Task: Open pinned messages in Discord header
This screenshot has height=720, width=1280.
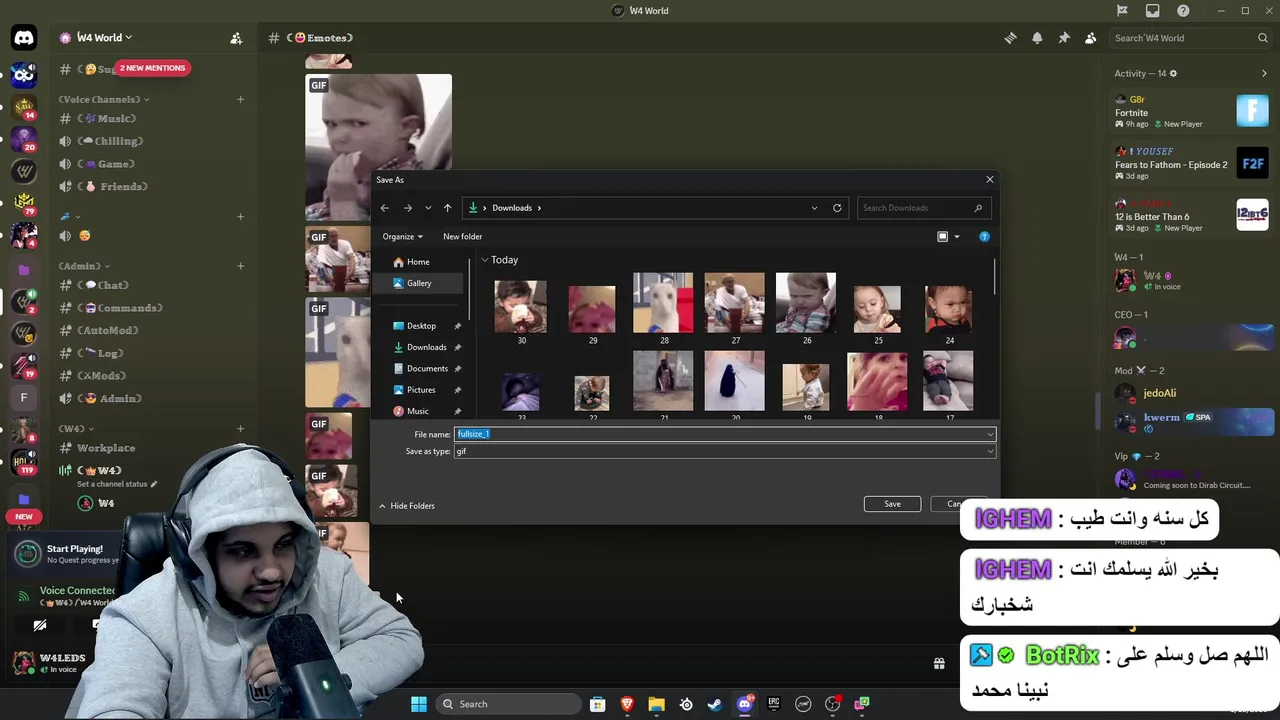Action: tap(1064, 38)
